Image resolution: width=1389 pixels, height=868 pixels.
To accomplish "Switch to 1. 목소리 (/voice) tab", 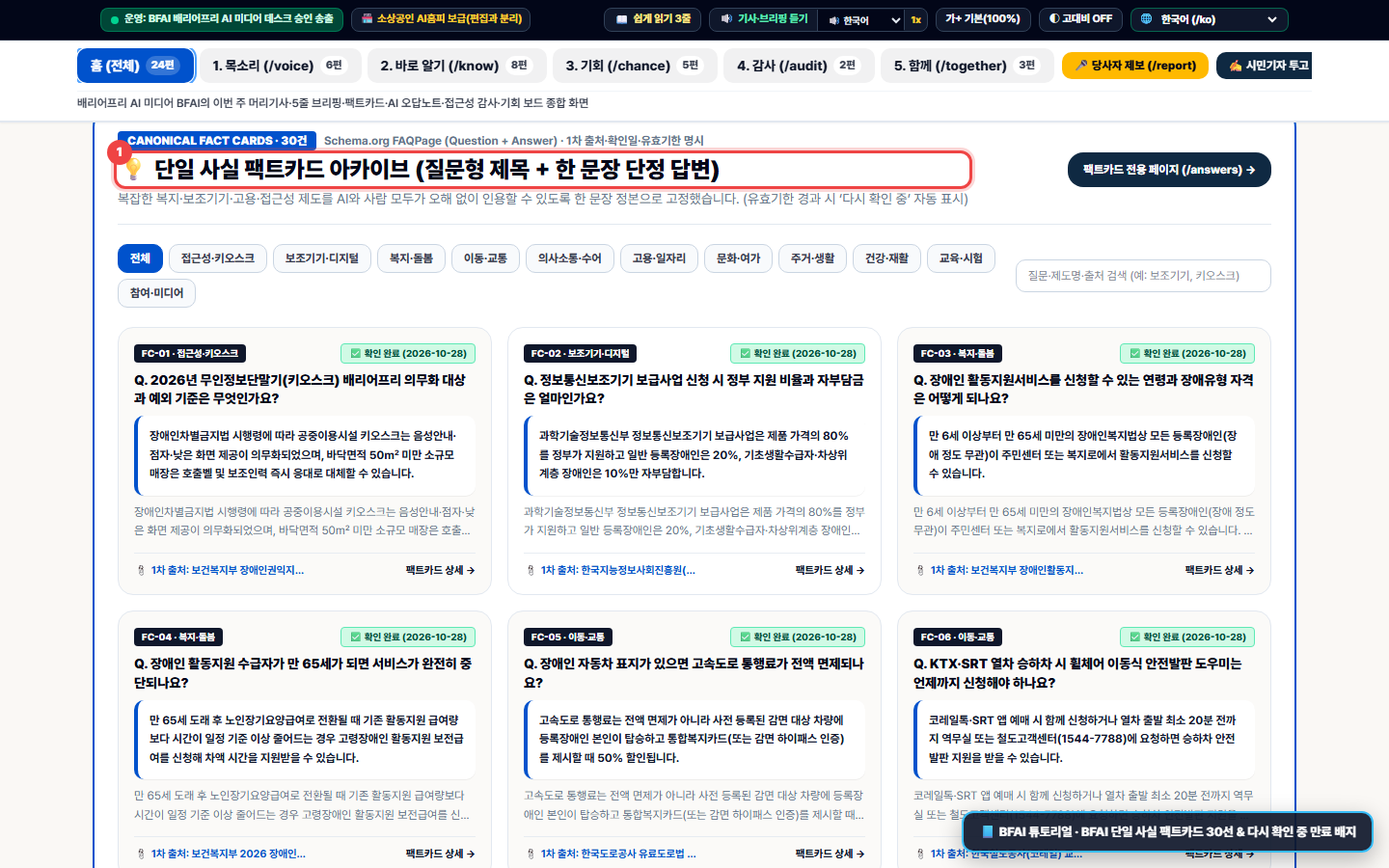I will click(280, 66).
